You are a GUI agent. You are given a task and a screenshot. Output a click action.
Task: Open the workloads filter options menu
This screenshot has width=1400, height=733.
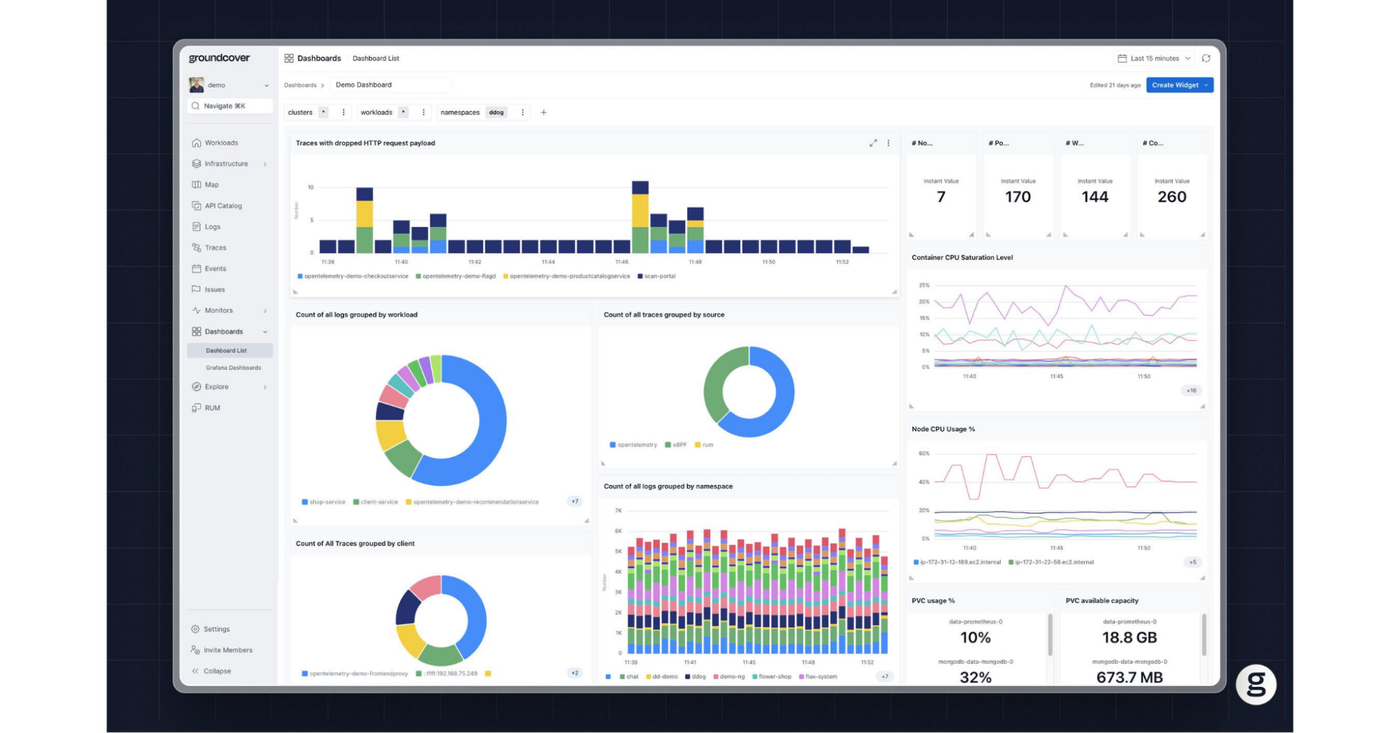tap(423, 113)
